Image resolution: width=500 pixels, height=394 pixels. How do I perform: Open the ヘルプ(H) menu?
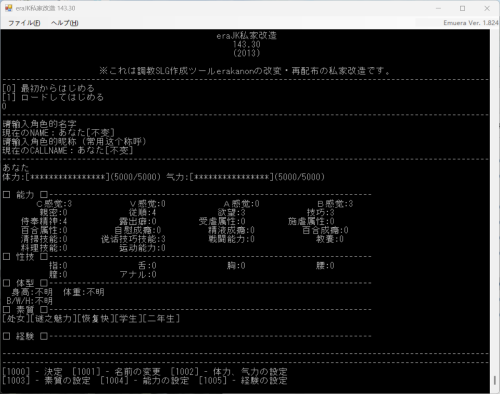(65, 23)
